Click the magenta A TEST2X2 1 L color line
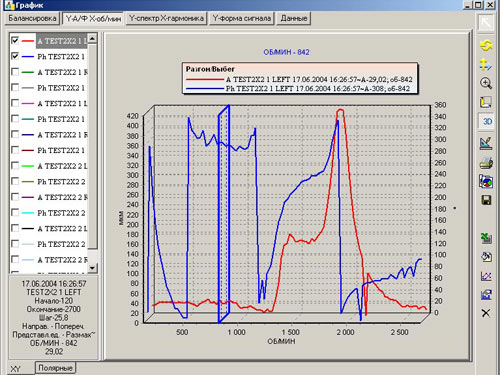 pos(28,103)
